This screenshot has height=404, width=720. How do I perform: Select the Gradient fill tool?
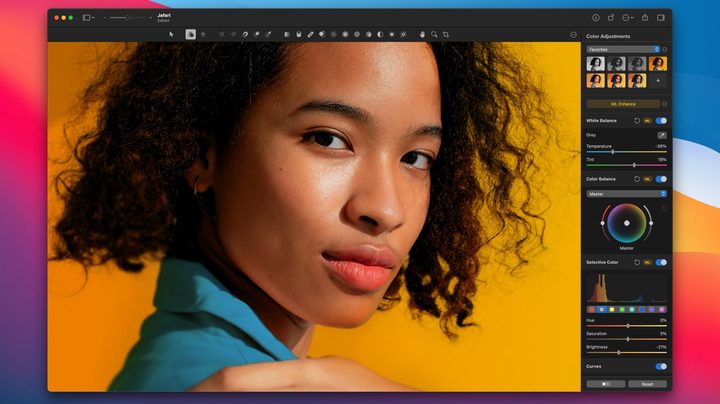click(287, 34)
